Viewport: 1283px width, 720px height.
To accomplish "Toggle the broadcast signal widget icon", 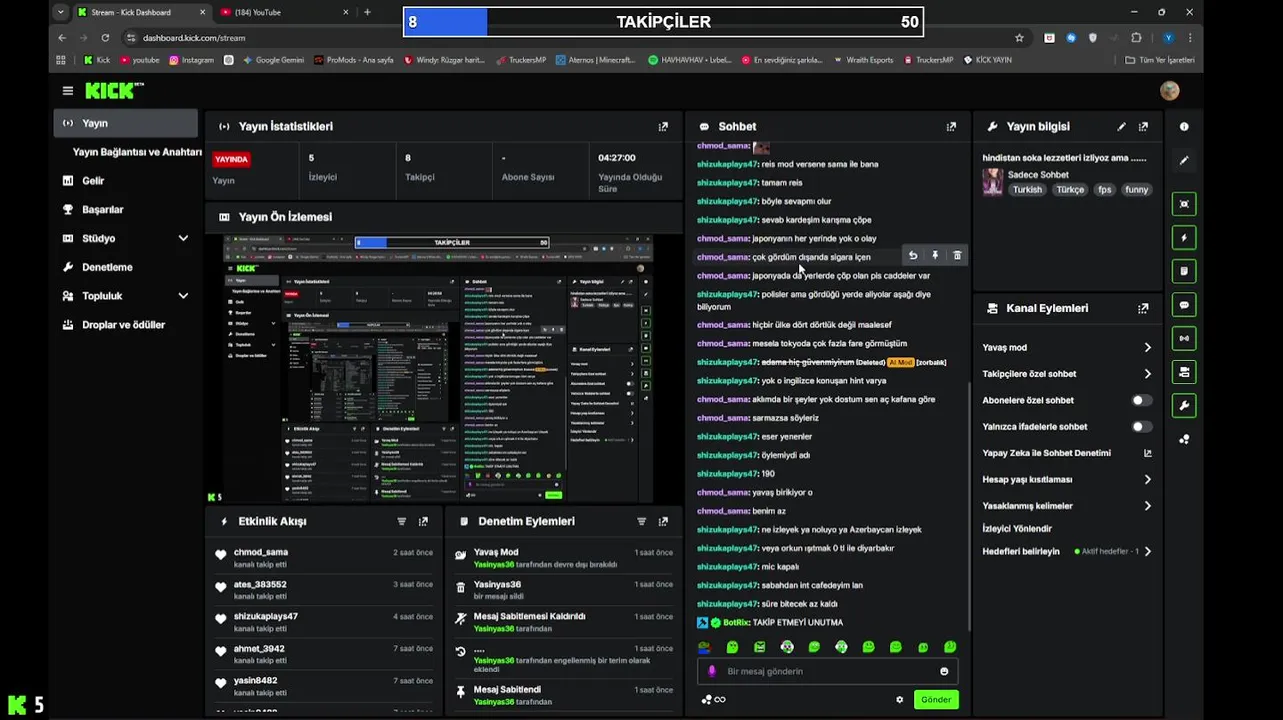I will click(x=1184, y=338).
